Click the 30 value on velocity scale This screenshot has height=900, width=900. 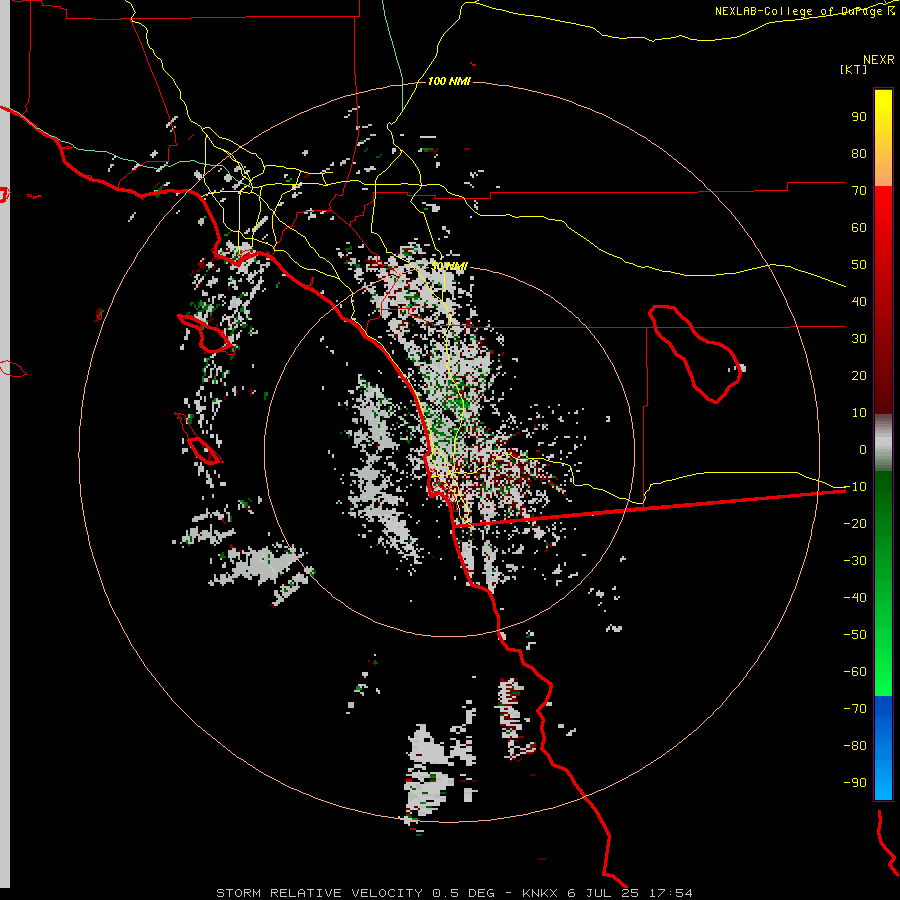(x=859, y=339)
